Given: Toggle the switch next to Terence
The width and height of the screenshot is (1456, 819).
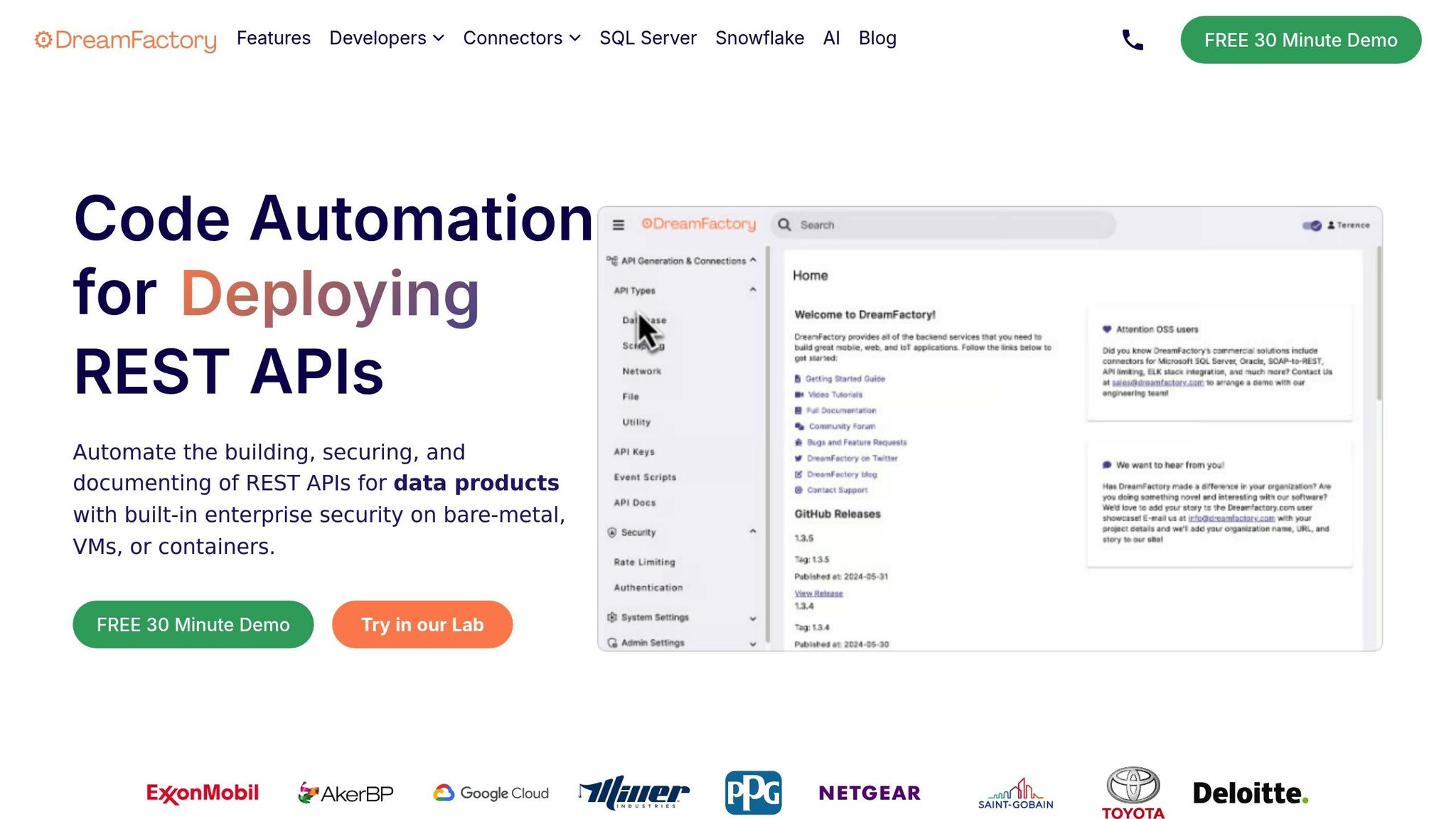Looking at the screenshot, I should pyautogui.click(x=1312, y=225).
